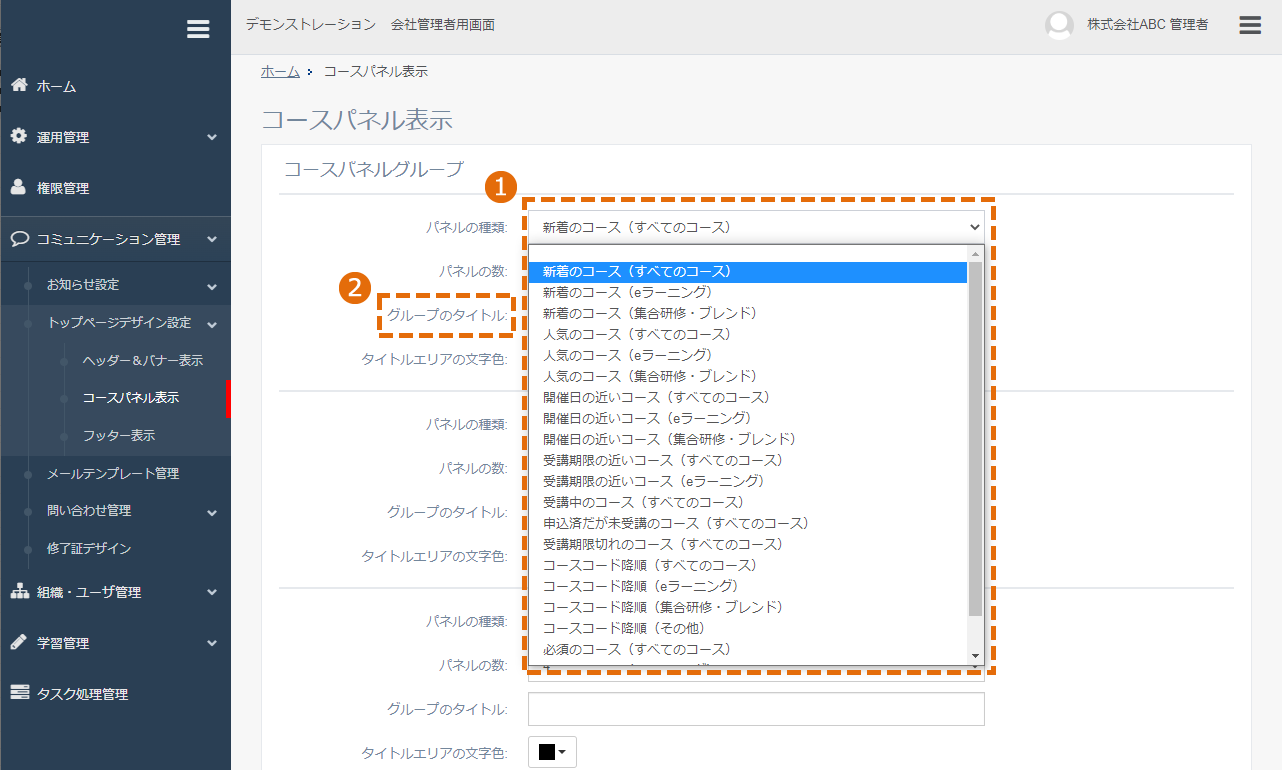Click the ホーム breadcrumb link

point(280,71)
